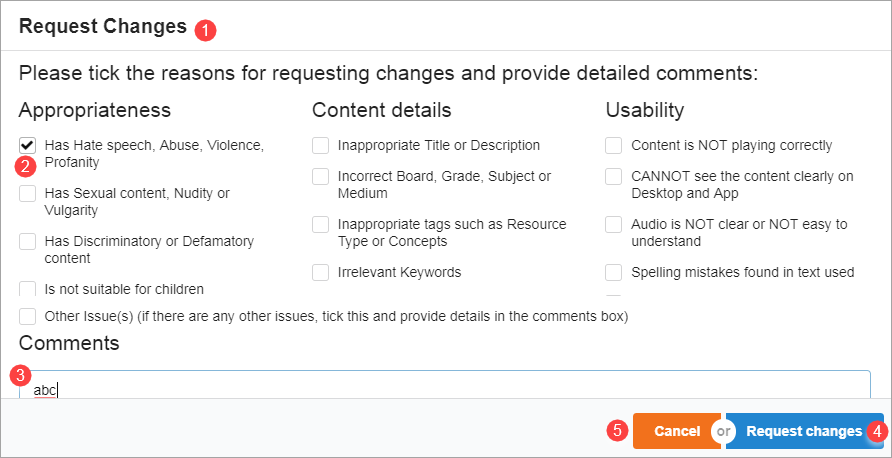The height and width of the screenshot is (458, 892).
Task: Tick Has Sexual content, Nudity or Vulgarity
Action: point(28,193)
